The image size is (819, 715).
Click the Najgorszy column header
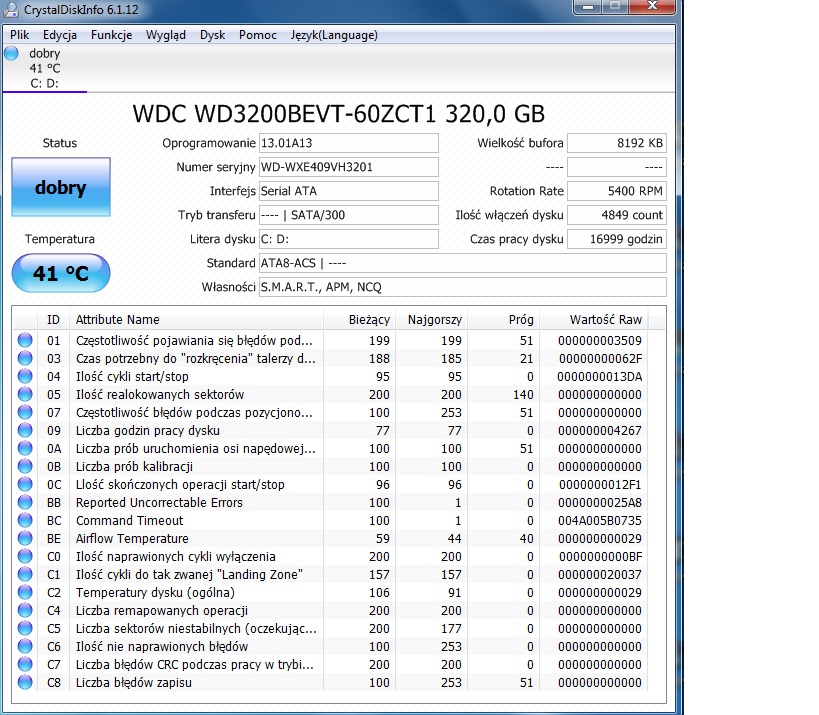(432, 320)
